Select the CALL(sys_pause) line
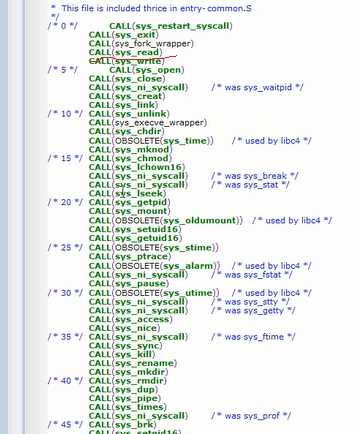Viewport: 362px width, 434px height. [x=129, y=283]
